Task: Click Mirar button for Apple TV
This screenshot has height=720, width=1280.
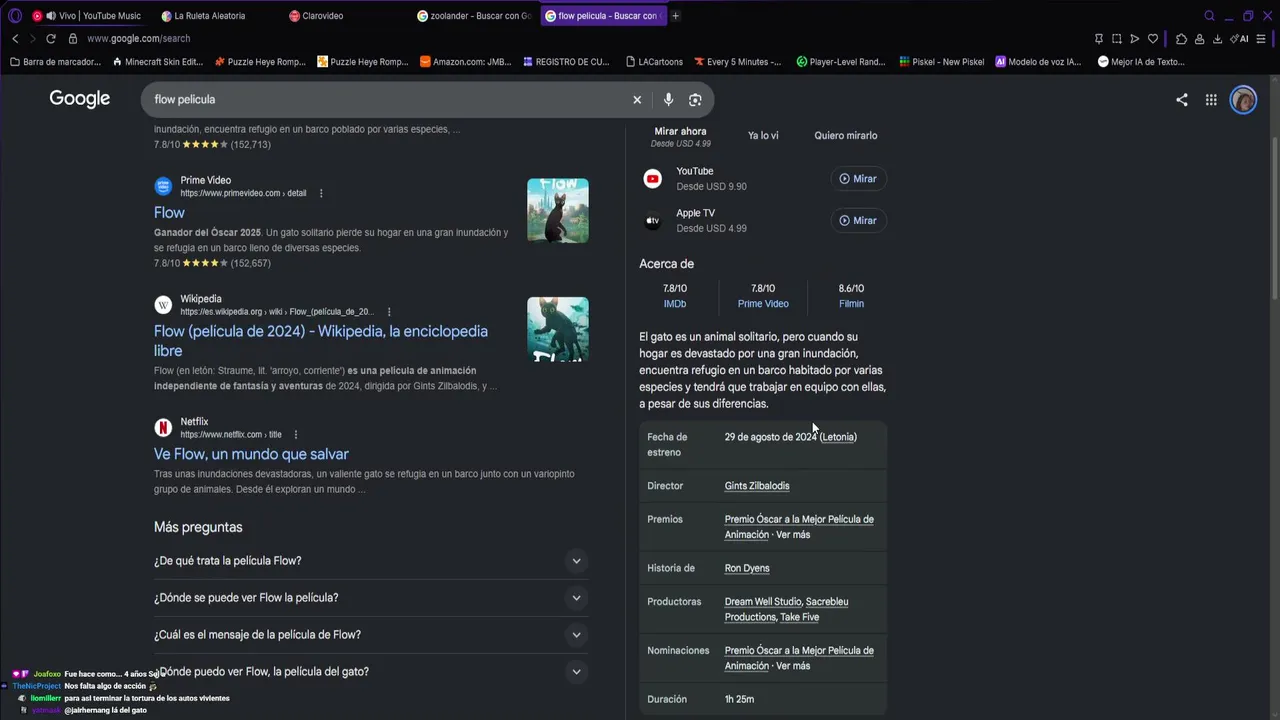Action: pyautogui.click(x=858, y=221)
